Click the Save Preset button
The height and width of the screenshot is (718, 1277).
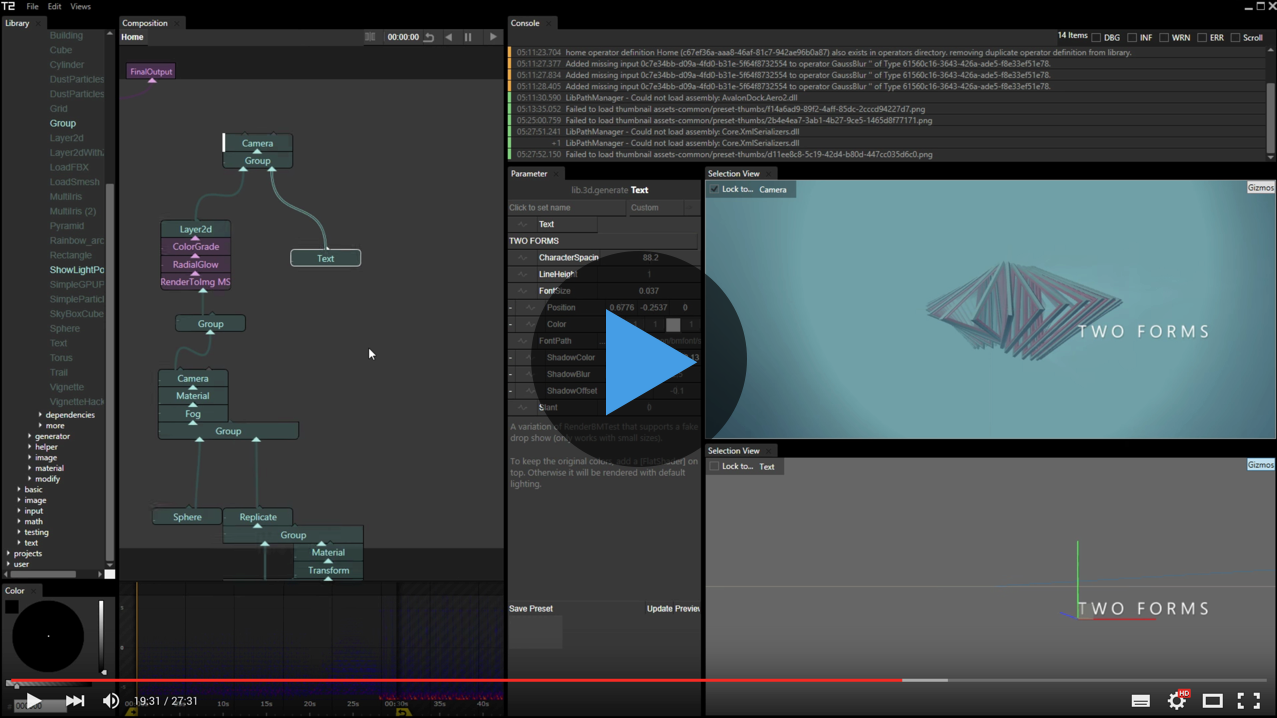[x=531, y=609]
